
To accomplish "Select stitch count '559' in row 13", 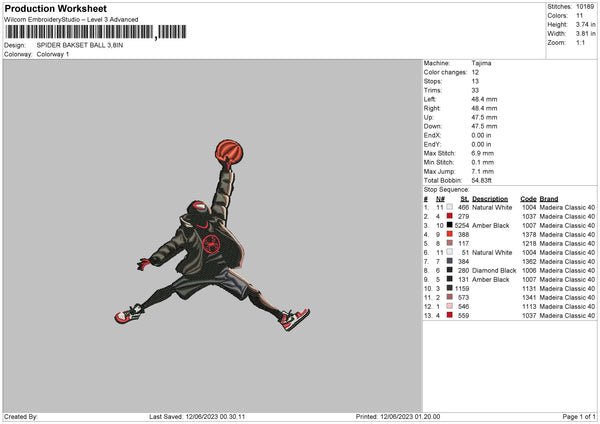I will pyautogui.click(x=463, y=315).
